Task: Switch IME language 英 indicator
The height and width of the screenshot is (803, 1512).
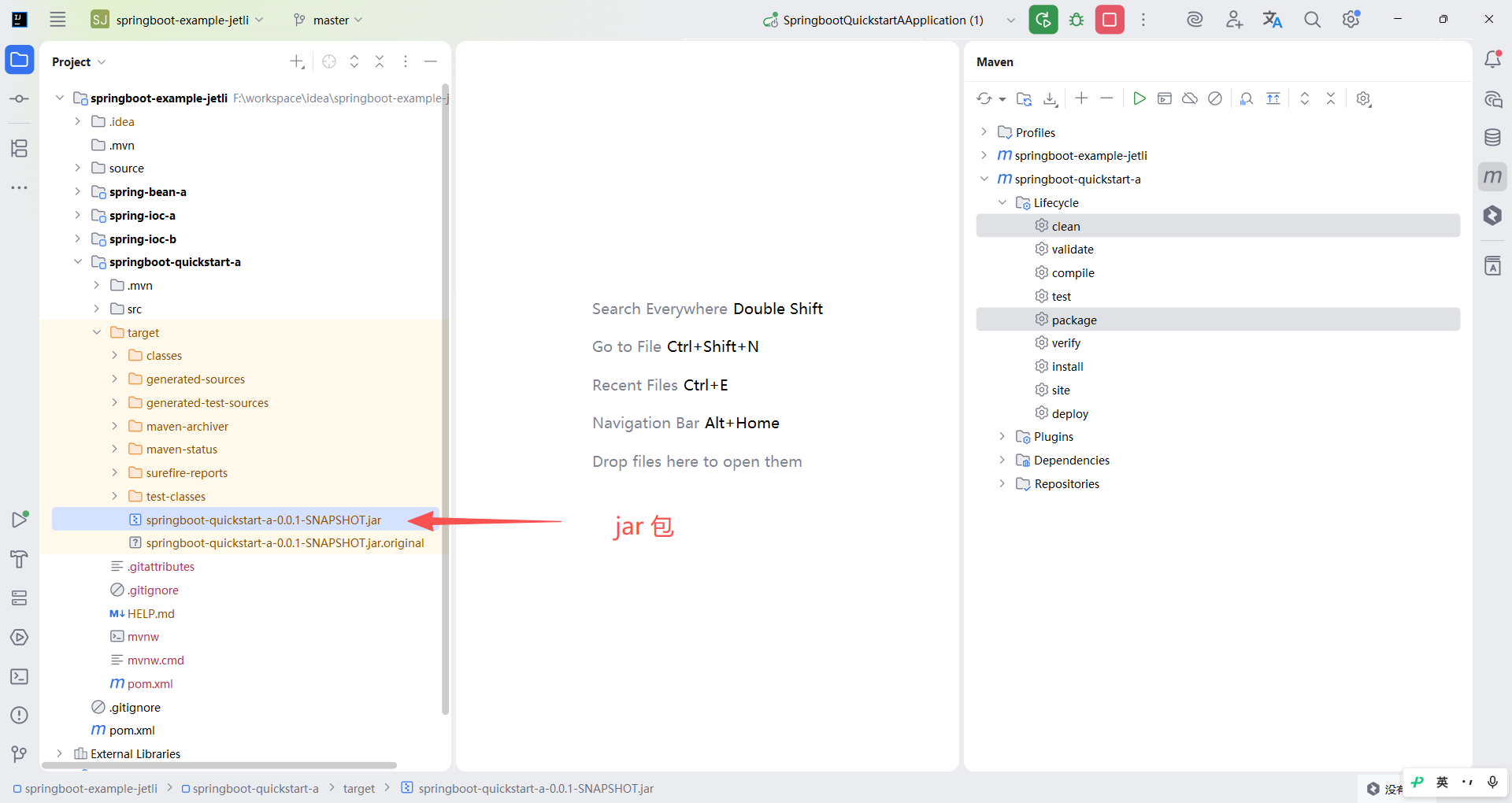Action: pos(1442,782)
